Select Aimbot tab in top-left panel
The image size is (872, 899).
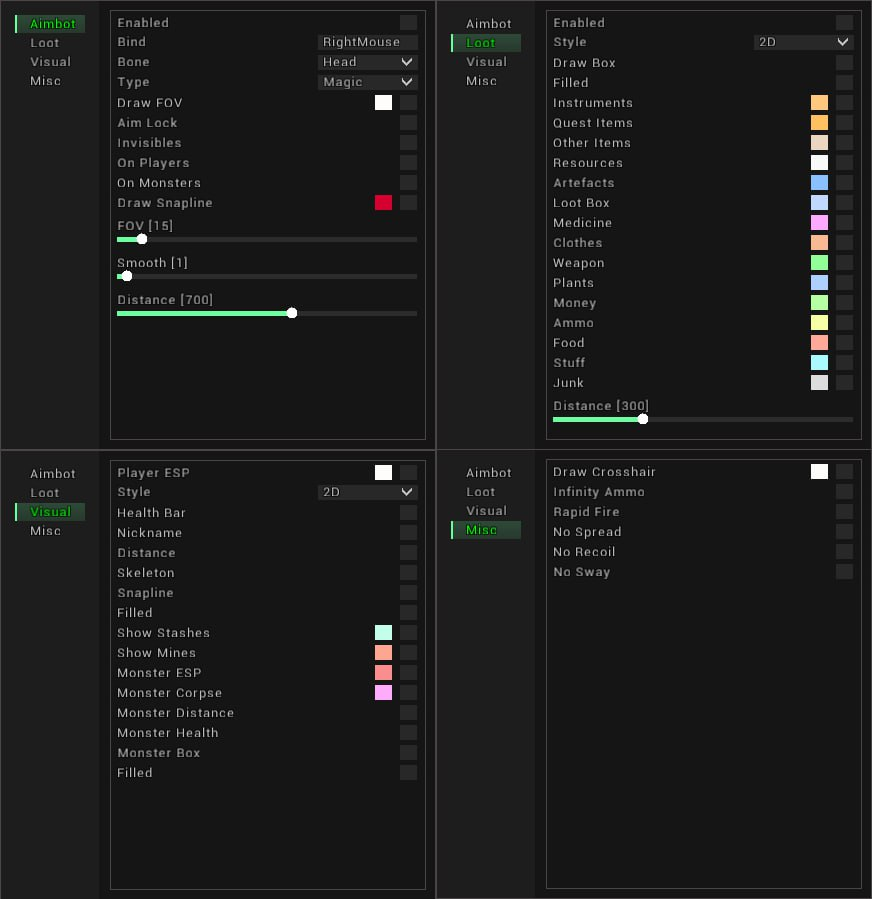pyautogui.click(x=50, y=24)
